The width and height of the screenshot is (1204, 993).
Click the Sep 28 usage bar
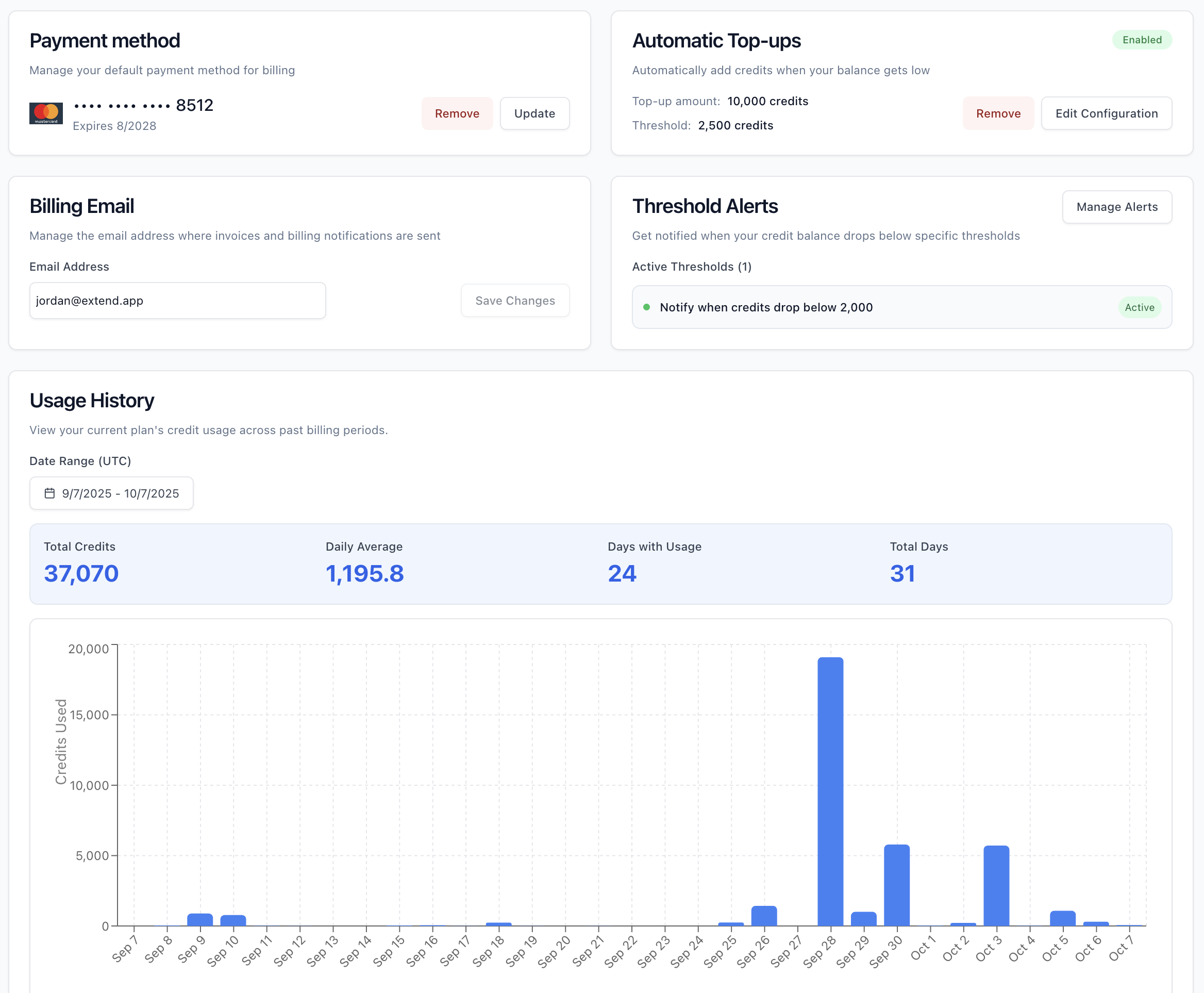[830, 791]
